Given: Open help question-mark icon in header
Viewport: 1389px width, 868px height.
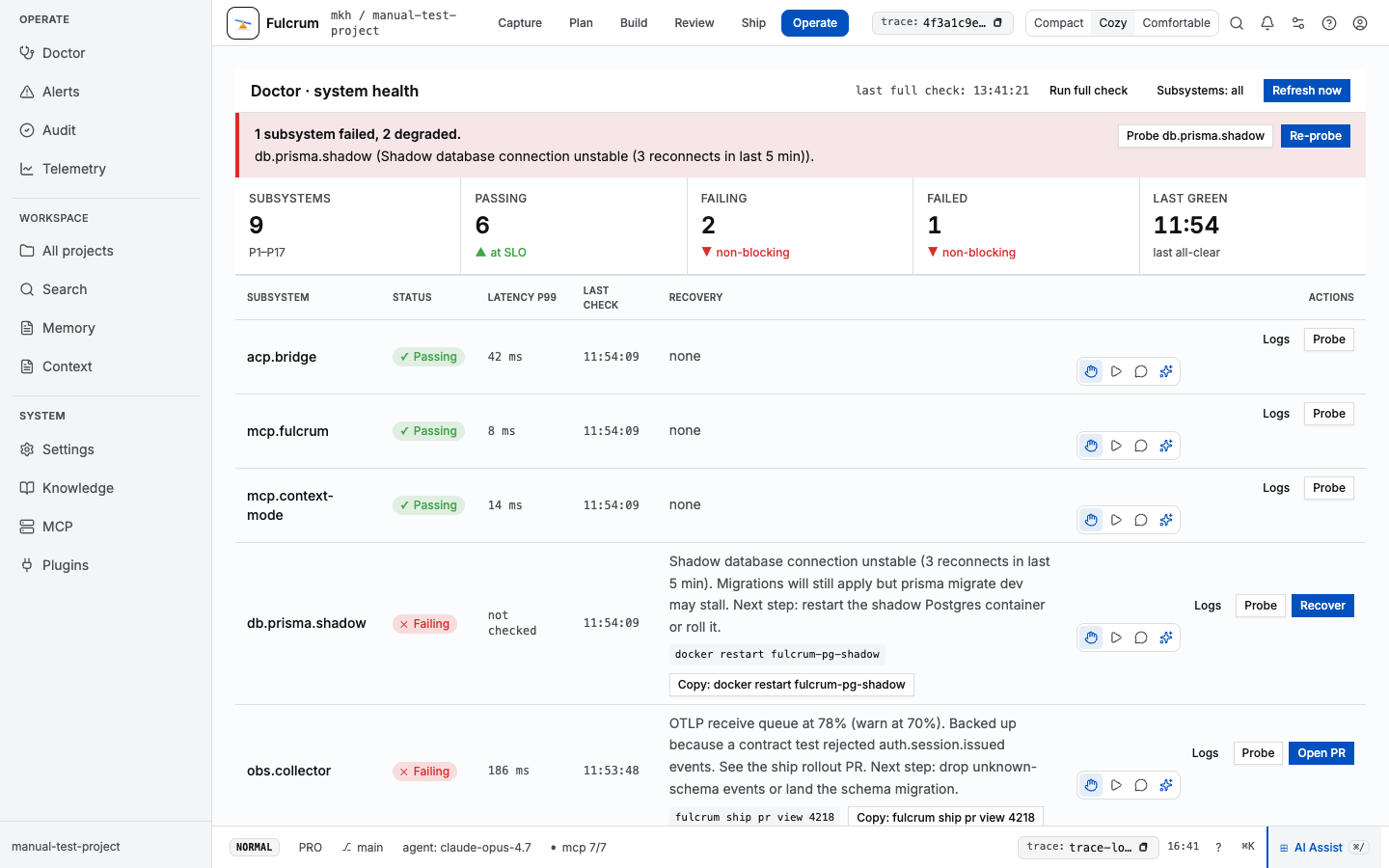Looking at the screenshot, I should [1329, 23].
